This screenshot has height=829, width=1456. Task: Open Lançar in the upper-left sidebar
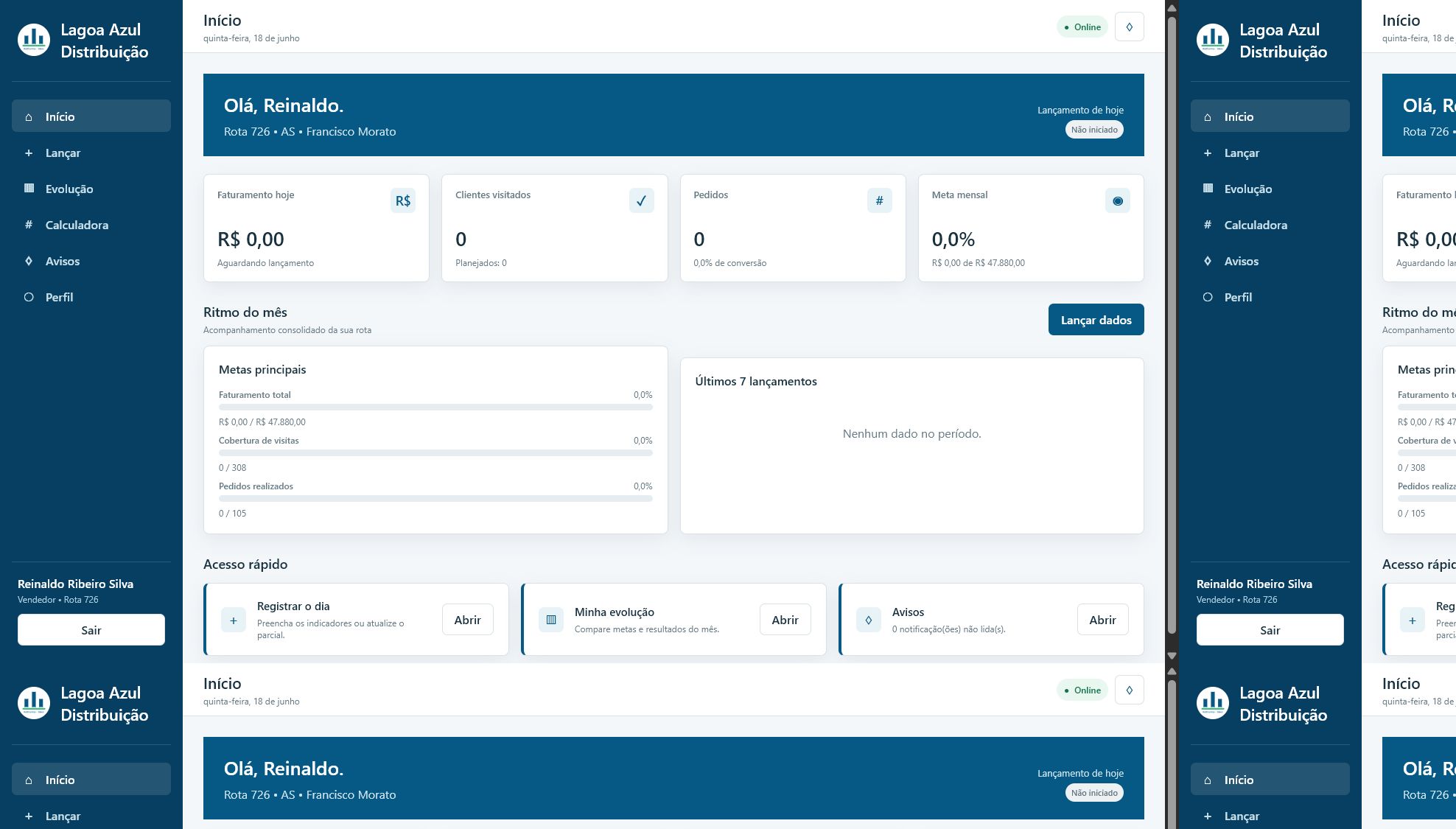click(91, 153)
